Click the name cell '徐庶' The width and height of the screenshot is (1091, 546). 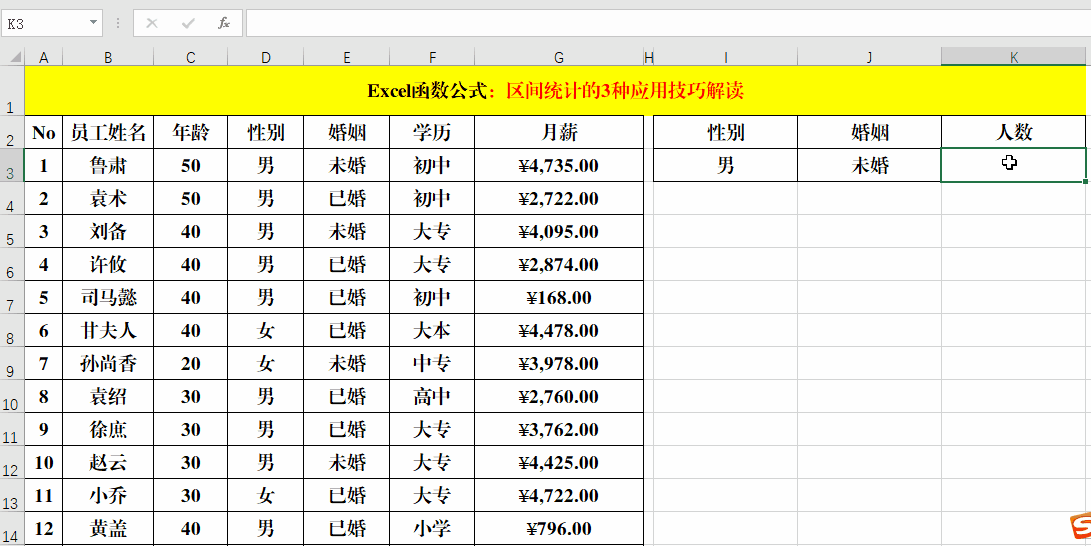pyautogui.click(x=108, y=430)
